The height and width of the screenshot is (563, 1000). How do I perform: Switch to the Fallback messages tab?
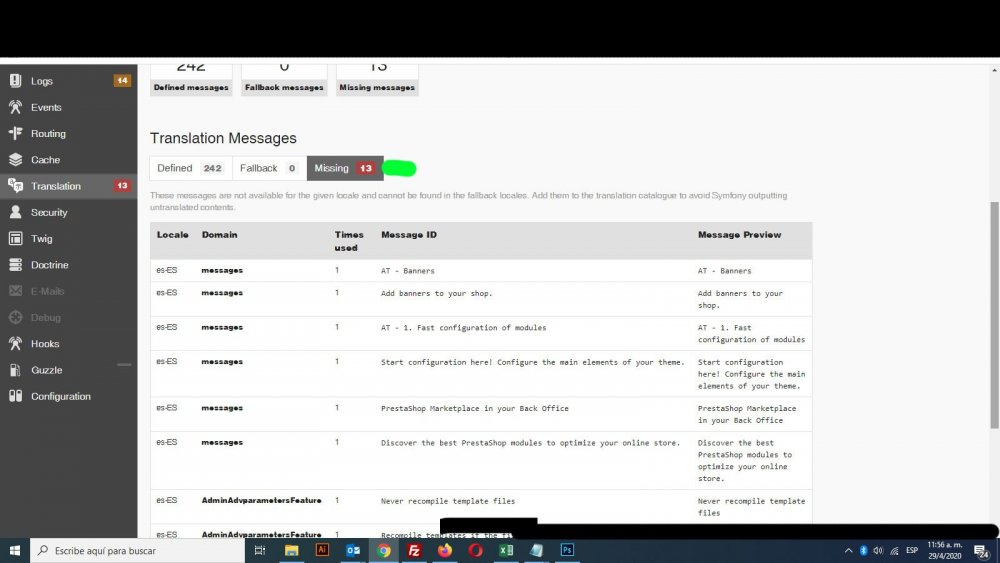click(269, 168)
